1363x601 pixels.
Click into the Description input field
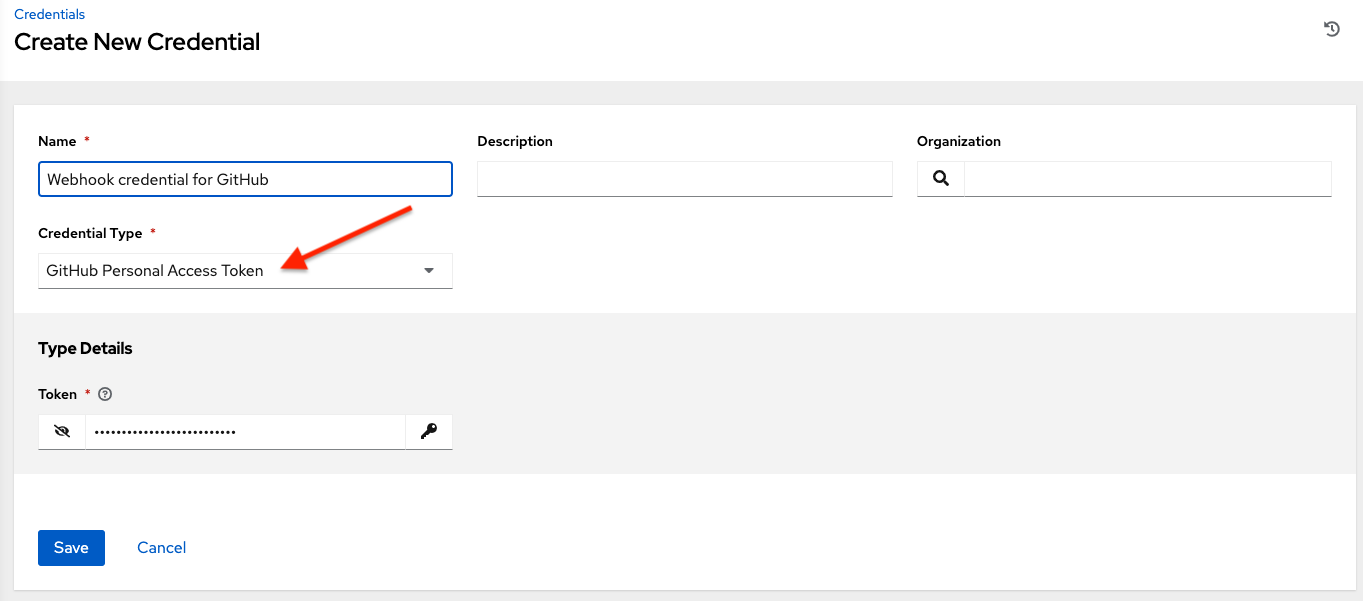click(x=684, y=179)
